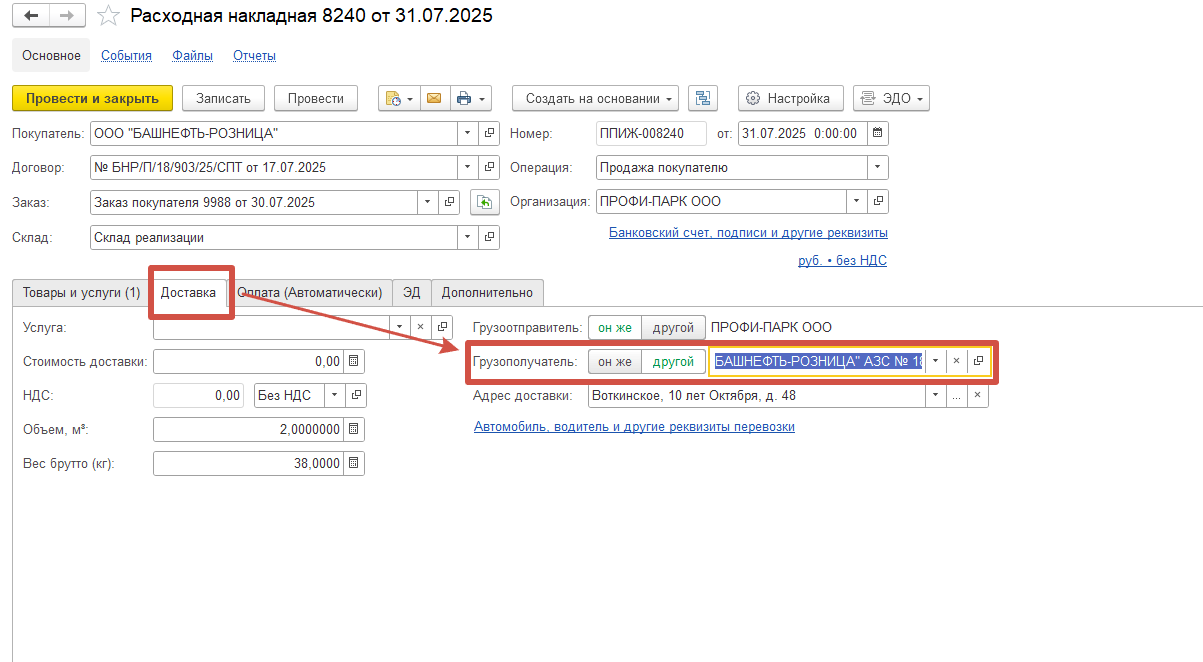This screenshot has height=662, width=1203.
Task: Open address selection dialog ellipsis button
Action: click(x=956, y=395)
